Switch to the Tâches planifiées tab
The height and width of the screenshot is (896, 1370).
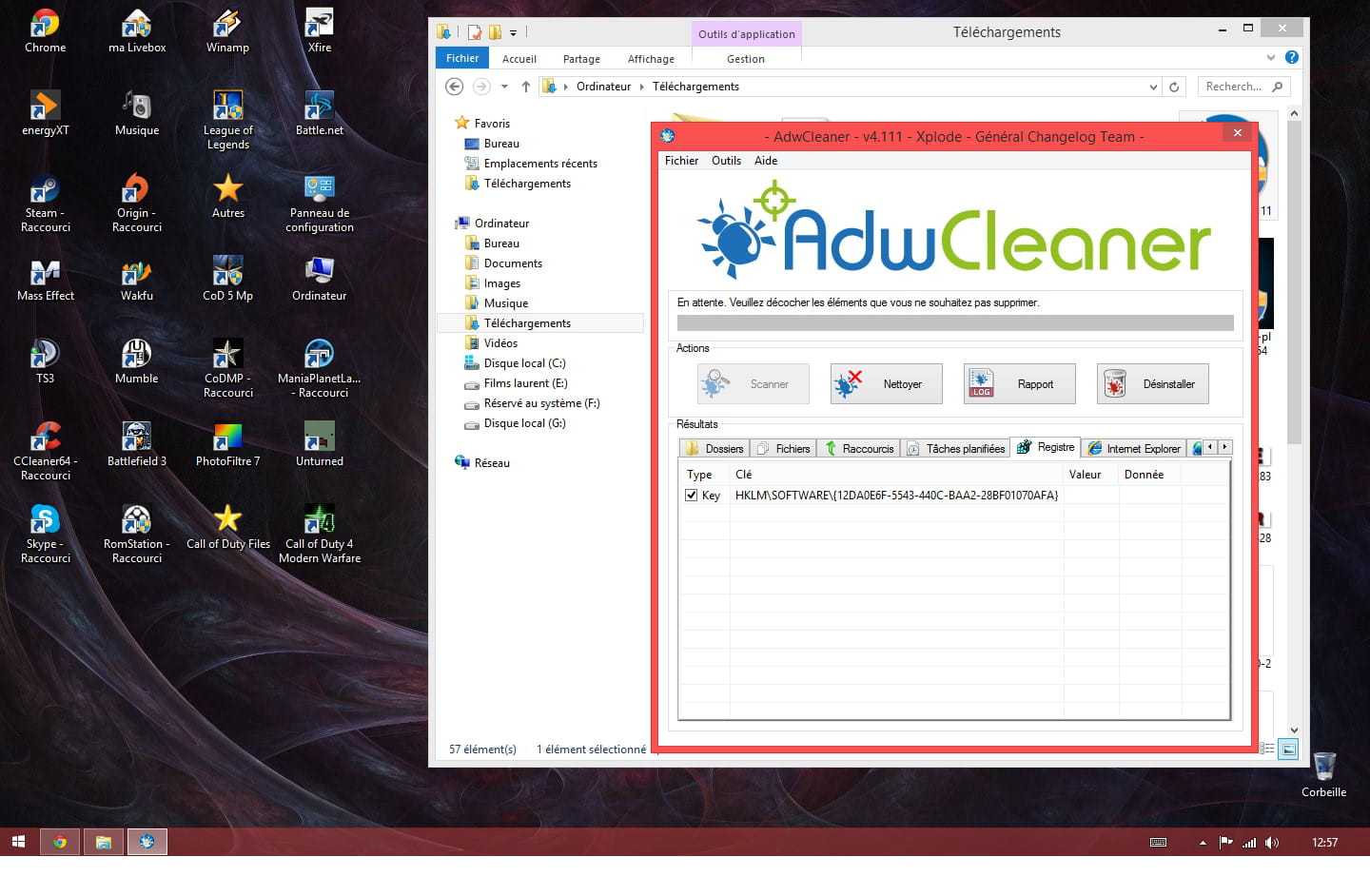[955, 448]
